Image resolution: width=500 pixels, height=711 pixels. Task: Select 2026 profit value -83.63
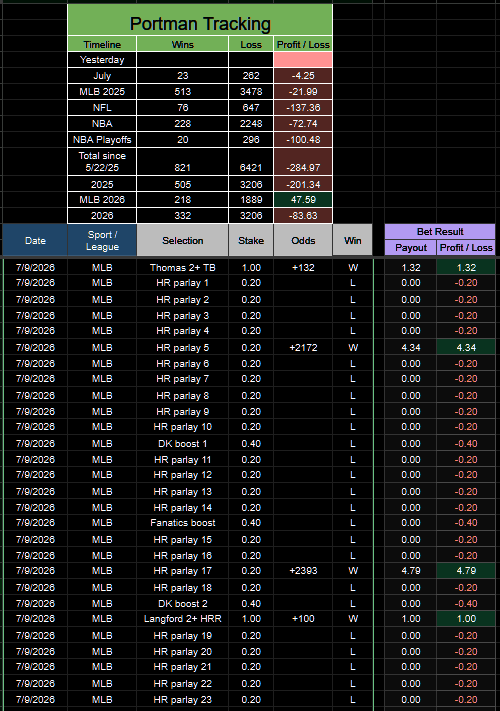pos(303,215)
